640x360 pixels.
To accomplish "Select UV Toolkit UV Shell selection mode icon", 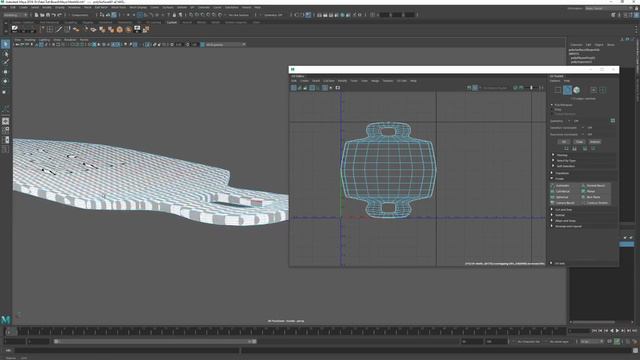I will tap(602, 90).
